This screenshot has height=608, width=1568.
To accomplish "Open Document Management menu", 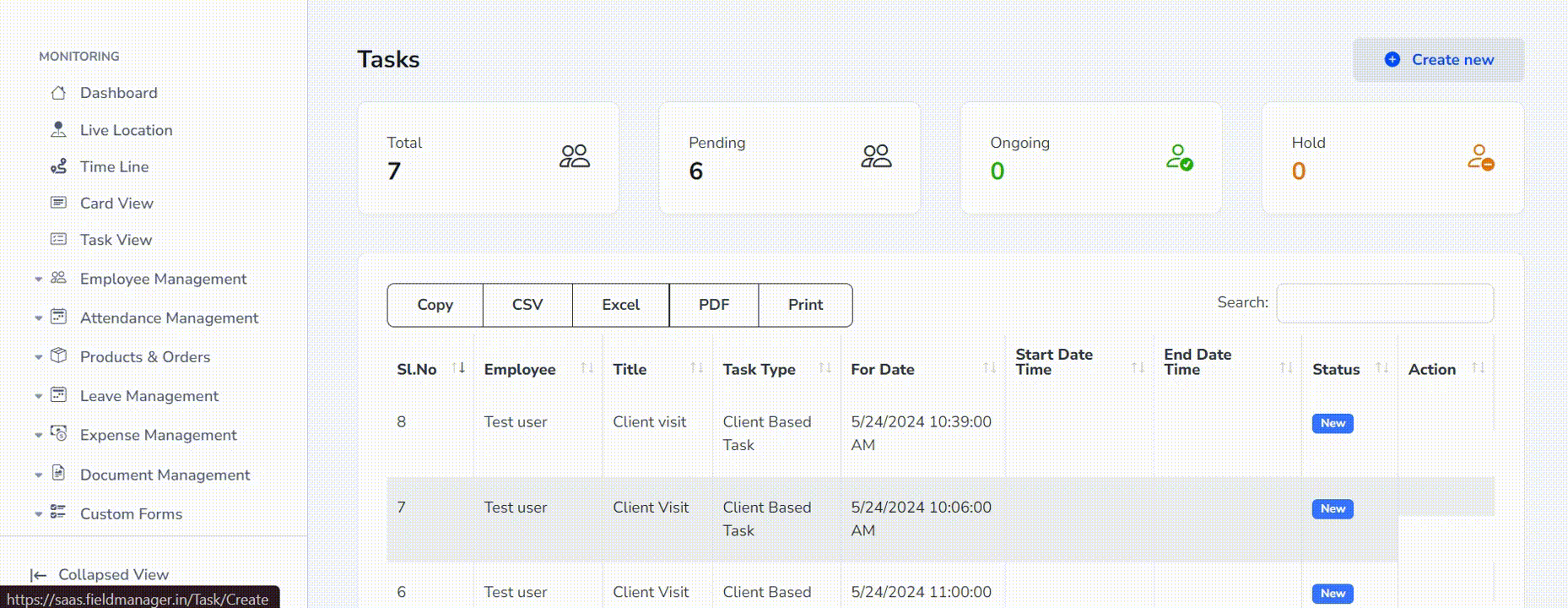I will (x=165, y=475).
